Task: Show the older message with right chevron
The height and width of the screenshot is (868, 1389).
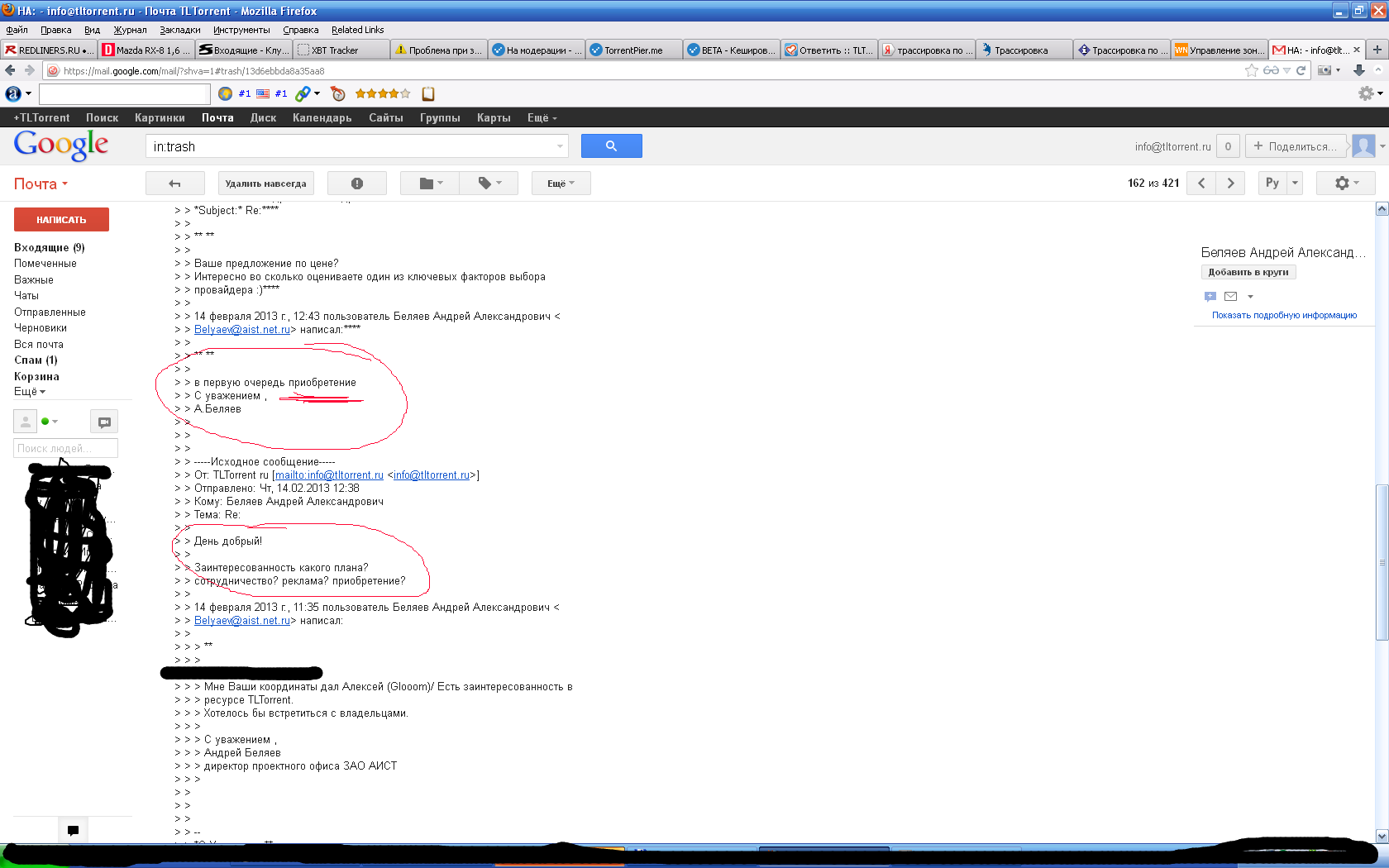Action: click(x=1230, y=184)
